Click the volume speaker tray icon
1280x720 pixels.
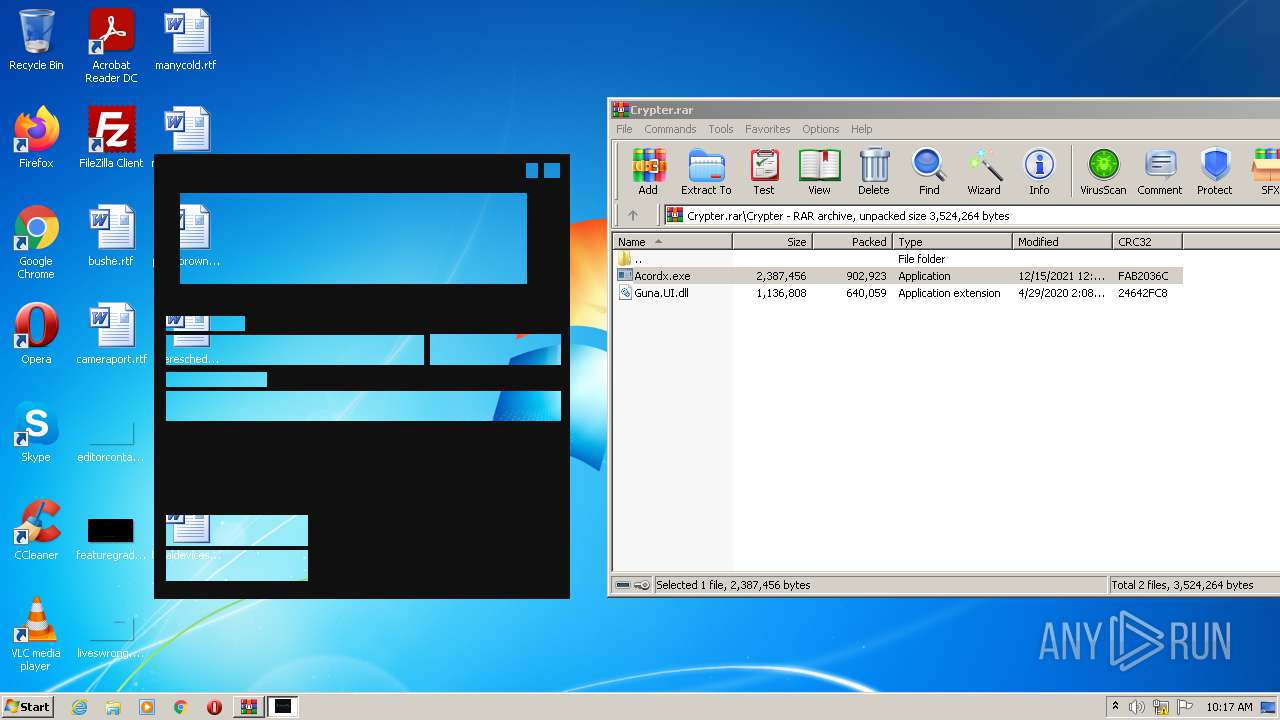[x=1137, y=707]
